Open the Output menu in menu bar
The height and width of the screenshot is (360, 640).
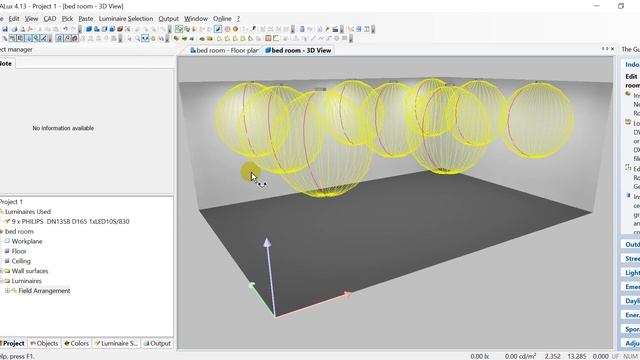tap(169, 19)
